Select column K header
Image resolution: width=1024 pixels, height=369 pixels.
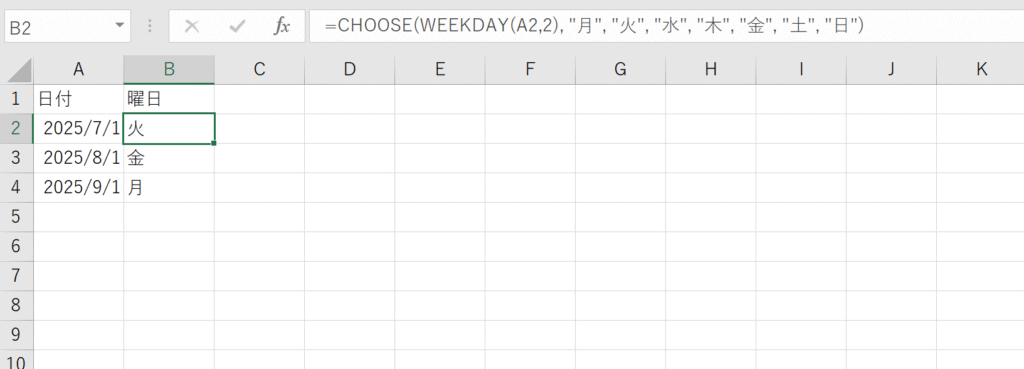(982, 69)
